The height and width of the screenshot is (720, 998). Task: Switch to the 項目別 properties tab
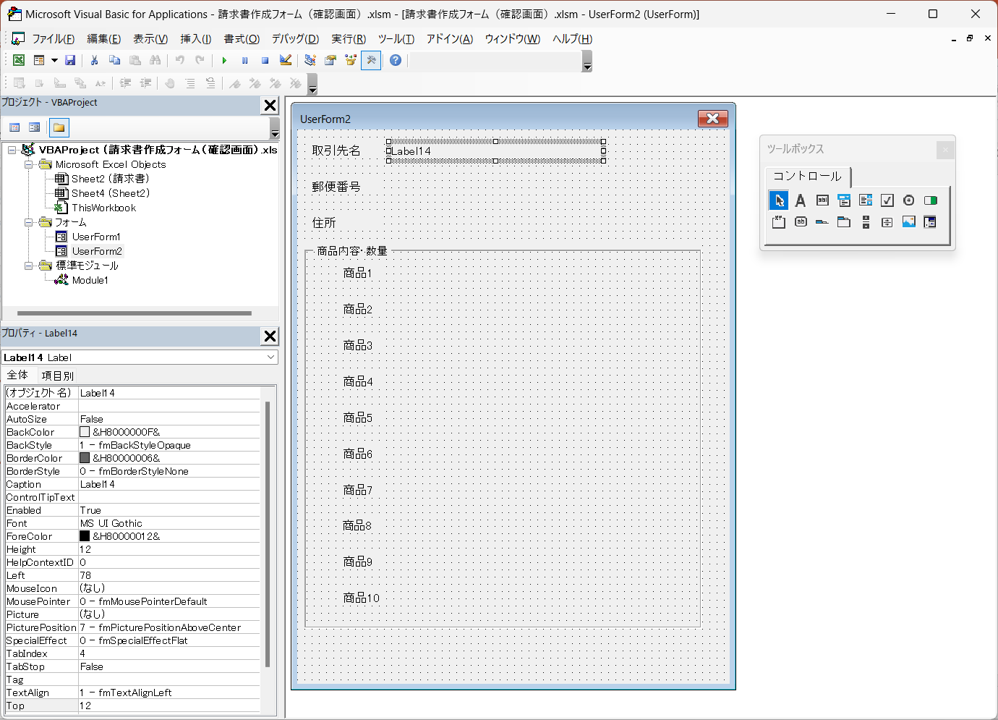57,376
